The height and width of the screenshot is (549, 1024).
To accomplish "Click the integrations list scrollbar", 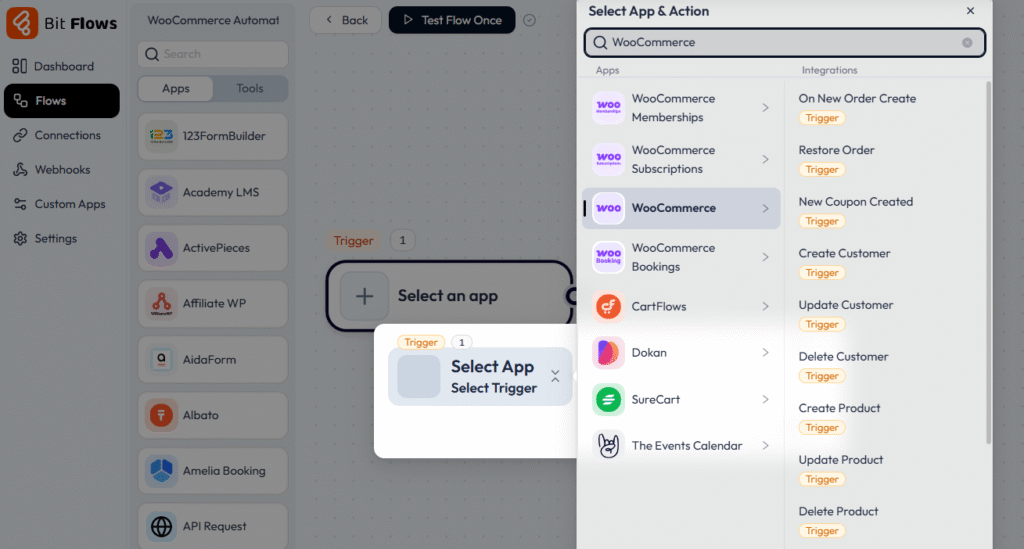I will click(988, 262).
